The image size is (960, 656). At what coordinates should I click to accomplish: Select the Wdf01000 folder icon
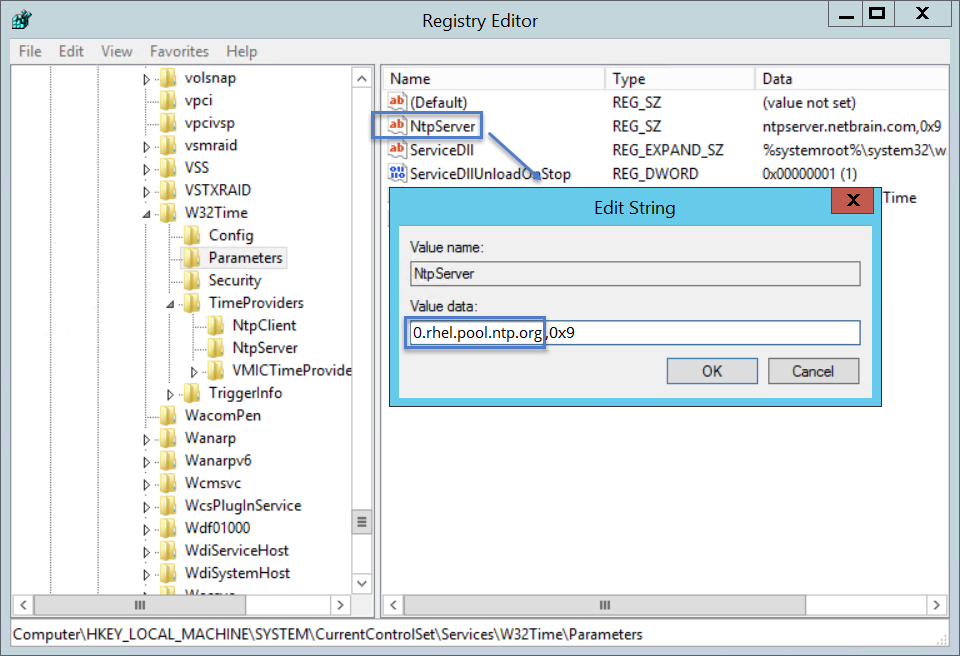click(x=168, y=528)
